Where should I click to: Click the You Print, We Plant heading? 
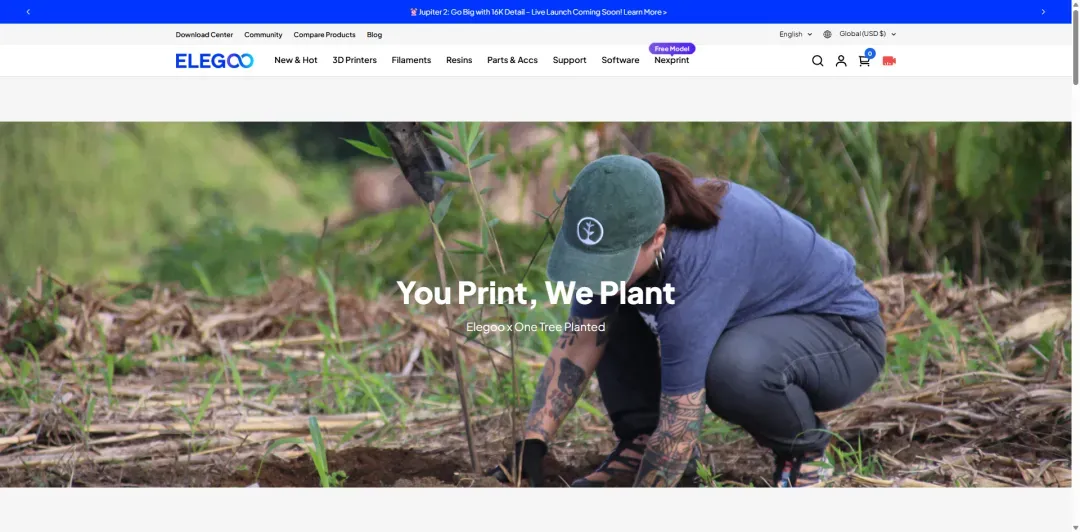pyautogui.click(x=536, y=294)
